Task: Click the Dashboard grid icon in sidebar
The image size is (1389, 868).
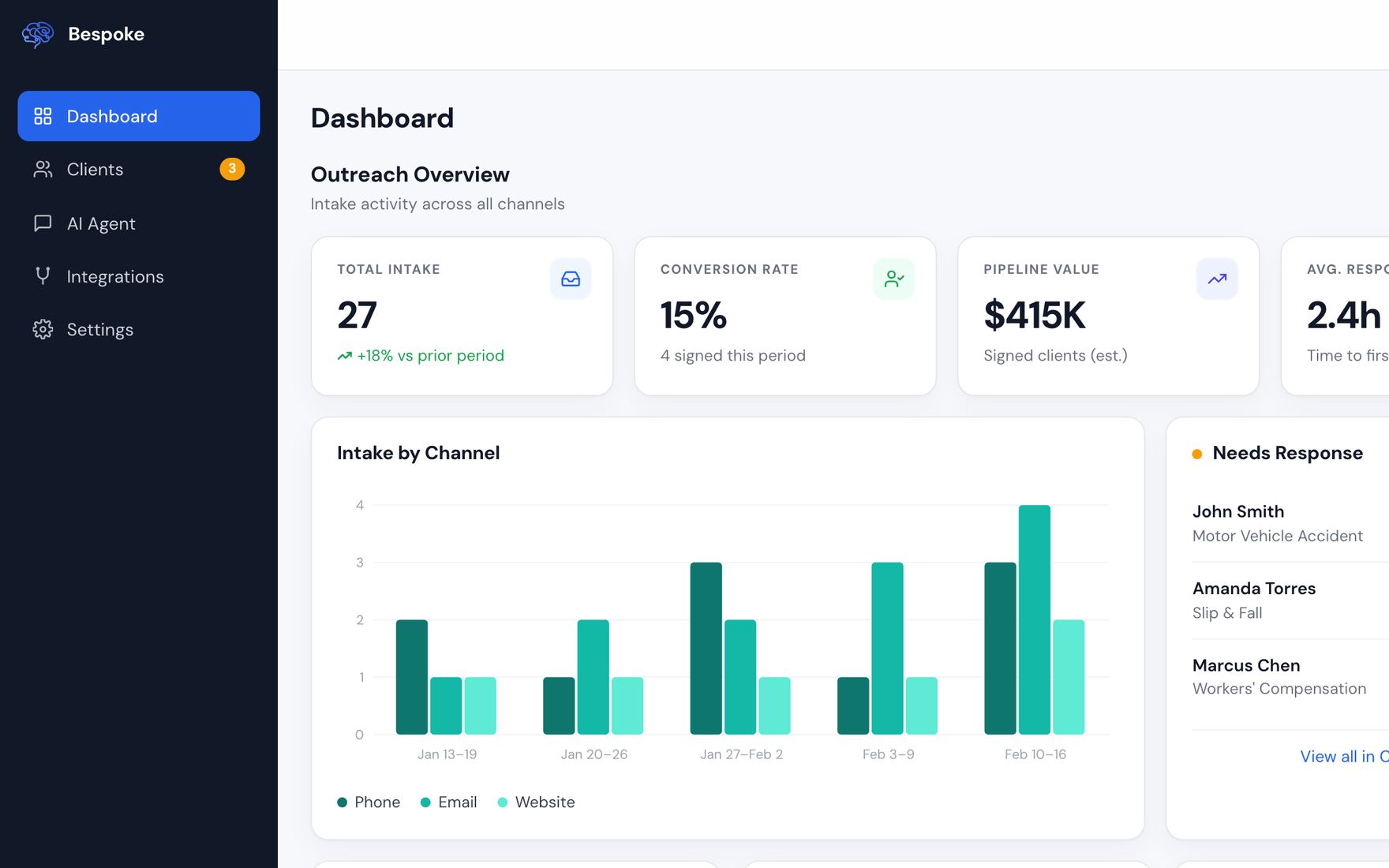Action: pos(43,116)
